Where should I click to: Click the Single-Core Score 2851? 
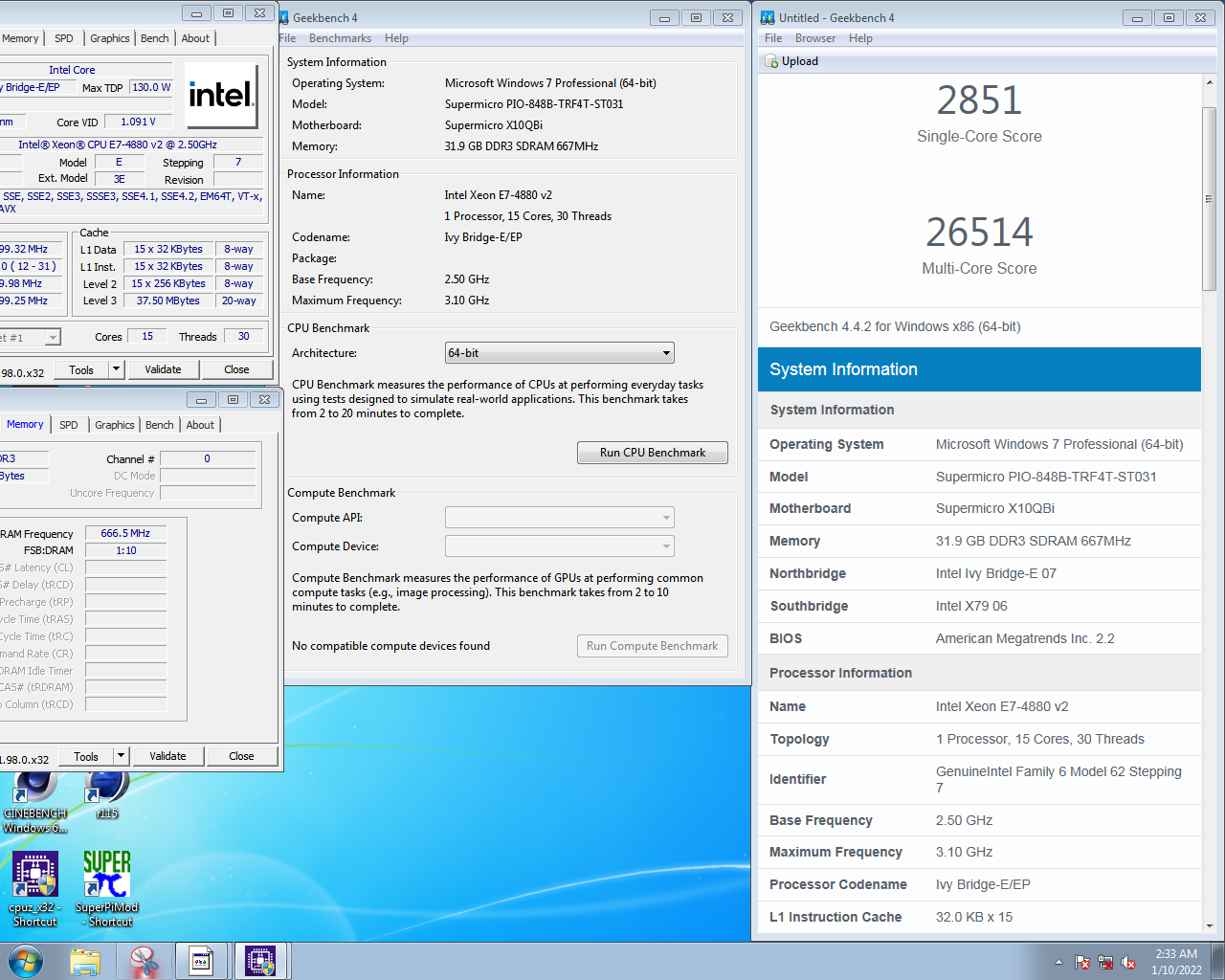click(x=979, y=100)
